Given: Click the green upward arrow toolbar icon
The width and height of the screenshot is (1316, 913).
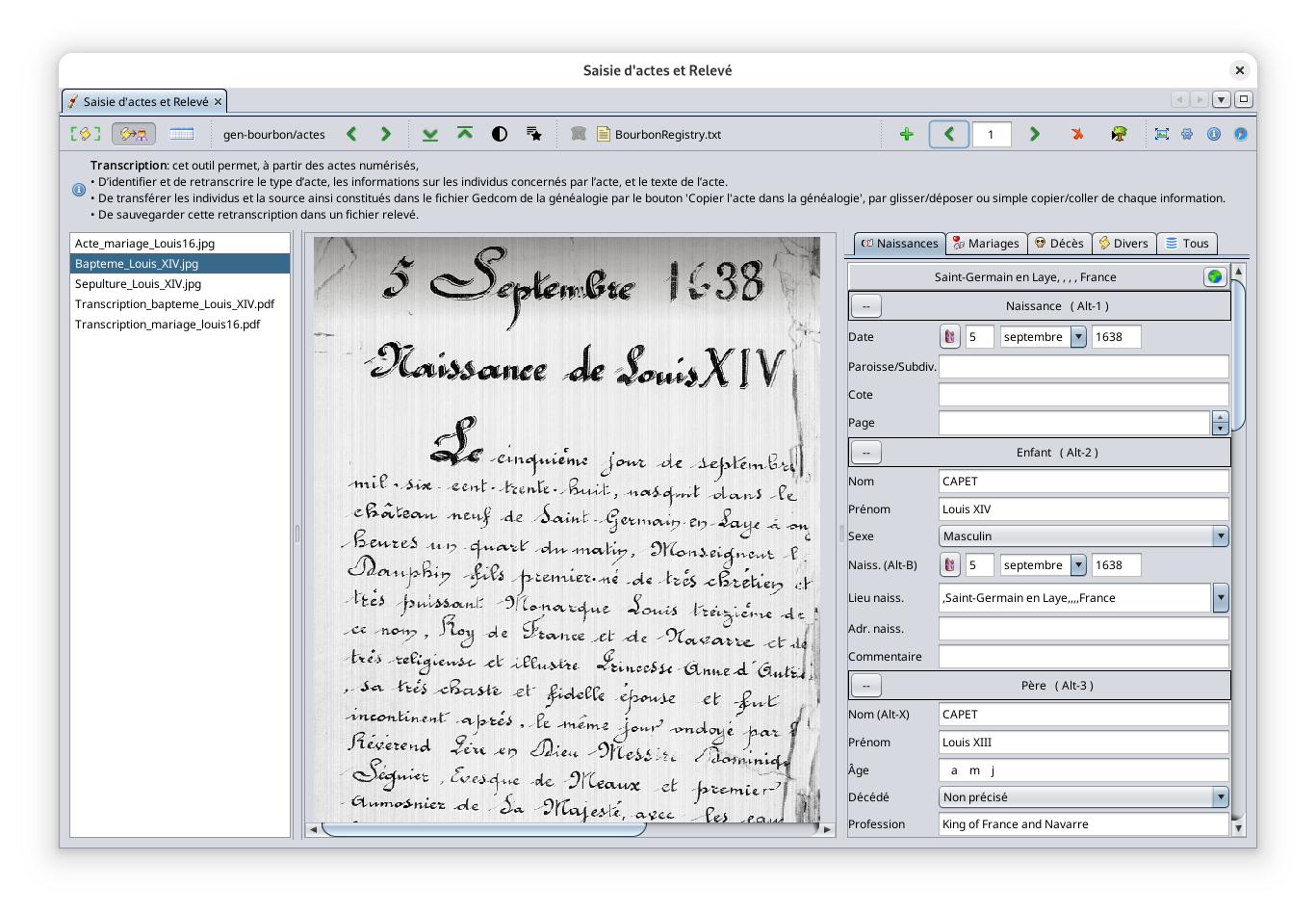Looking at the screenshot, I should point(465,134).
